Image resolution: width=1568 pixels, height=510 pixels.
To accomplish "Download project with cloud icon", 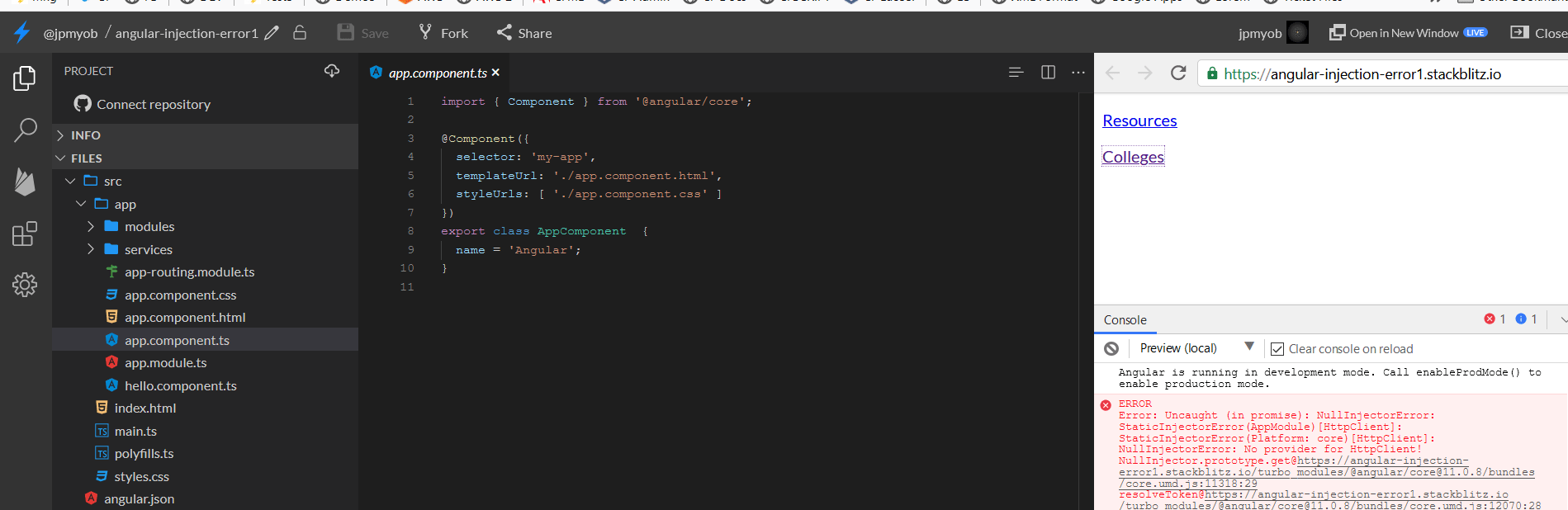I will click(x=332, y=71).
